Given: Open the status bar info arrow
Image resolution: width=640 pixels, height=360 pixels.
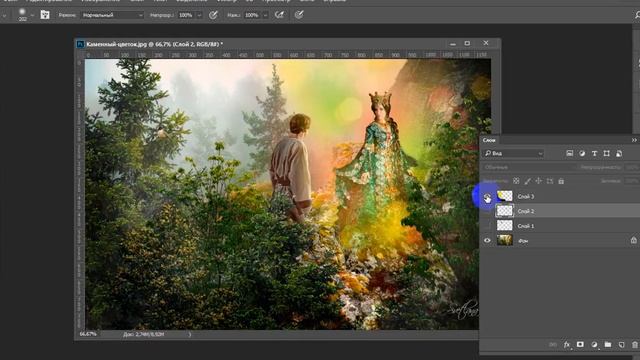Looking at the screenshot, I should (189, 334).
